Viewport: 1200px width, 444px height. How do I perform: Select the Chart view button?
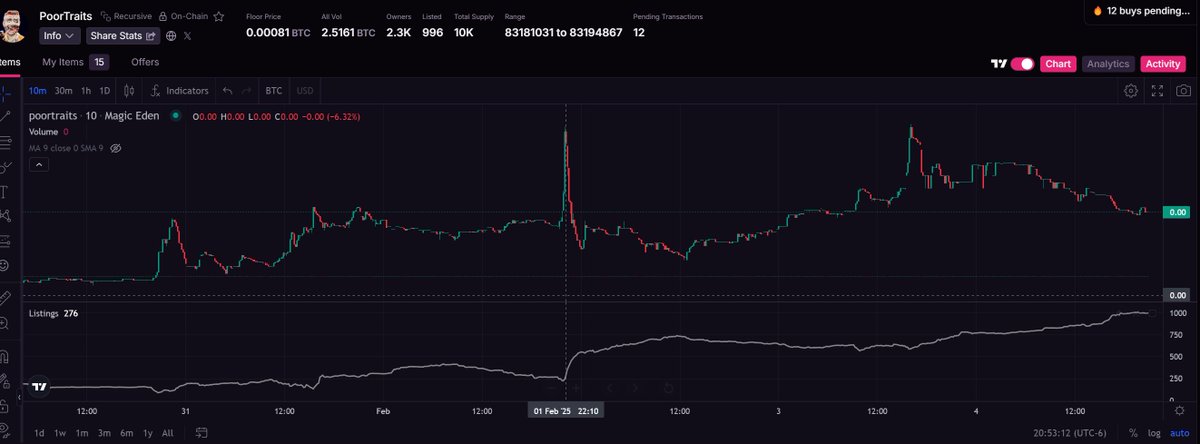(x=1058, y=64)
